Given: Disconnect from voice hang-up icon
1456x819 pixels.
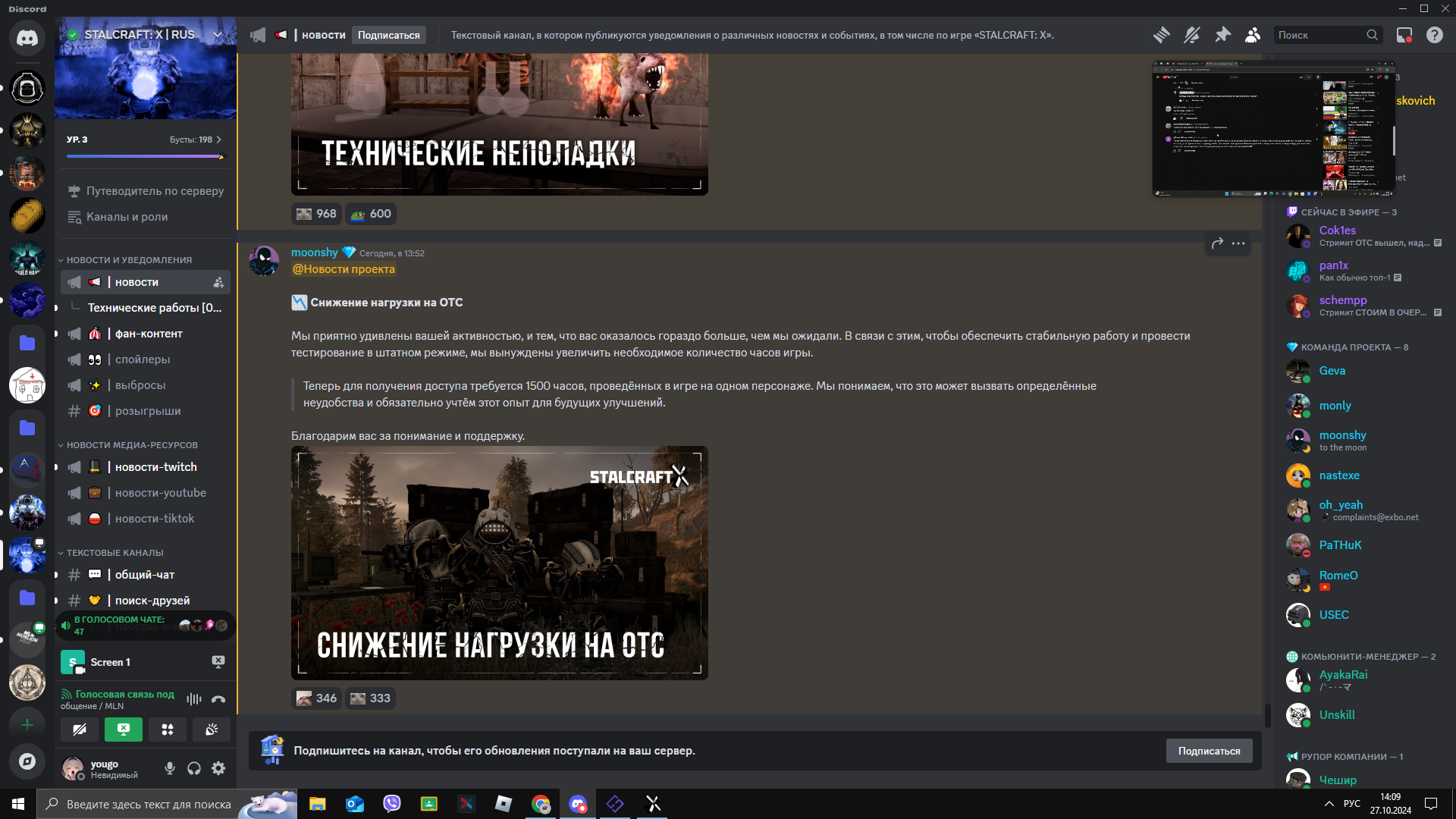Looking at the screenshot, I should point(218,699).
